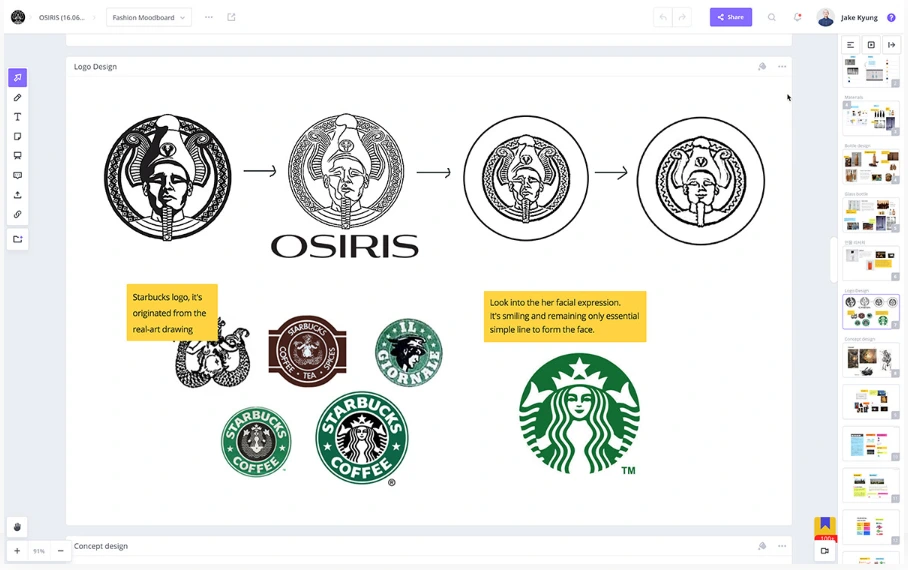Select the brown Starbucks Coffee Tea Spices logo
The image size is (908, 570).
[307, 351]
